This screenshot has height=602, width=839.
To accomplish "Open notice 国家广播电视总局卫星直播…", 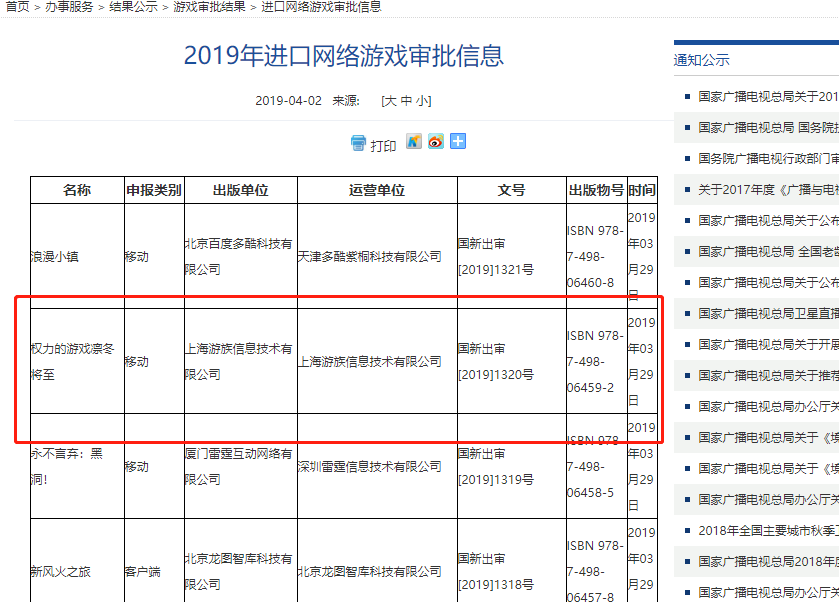I will point(768,314).
